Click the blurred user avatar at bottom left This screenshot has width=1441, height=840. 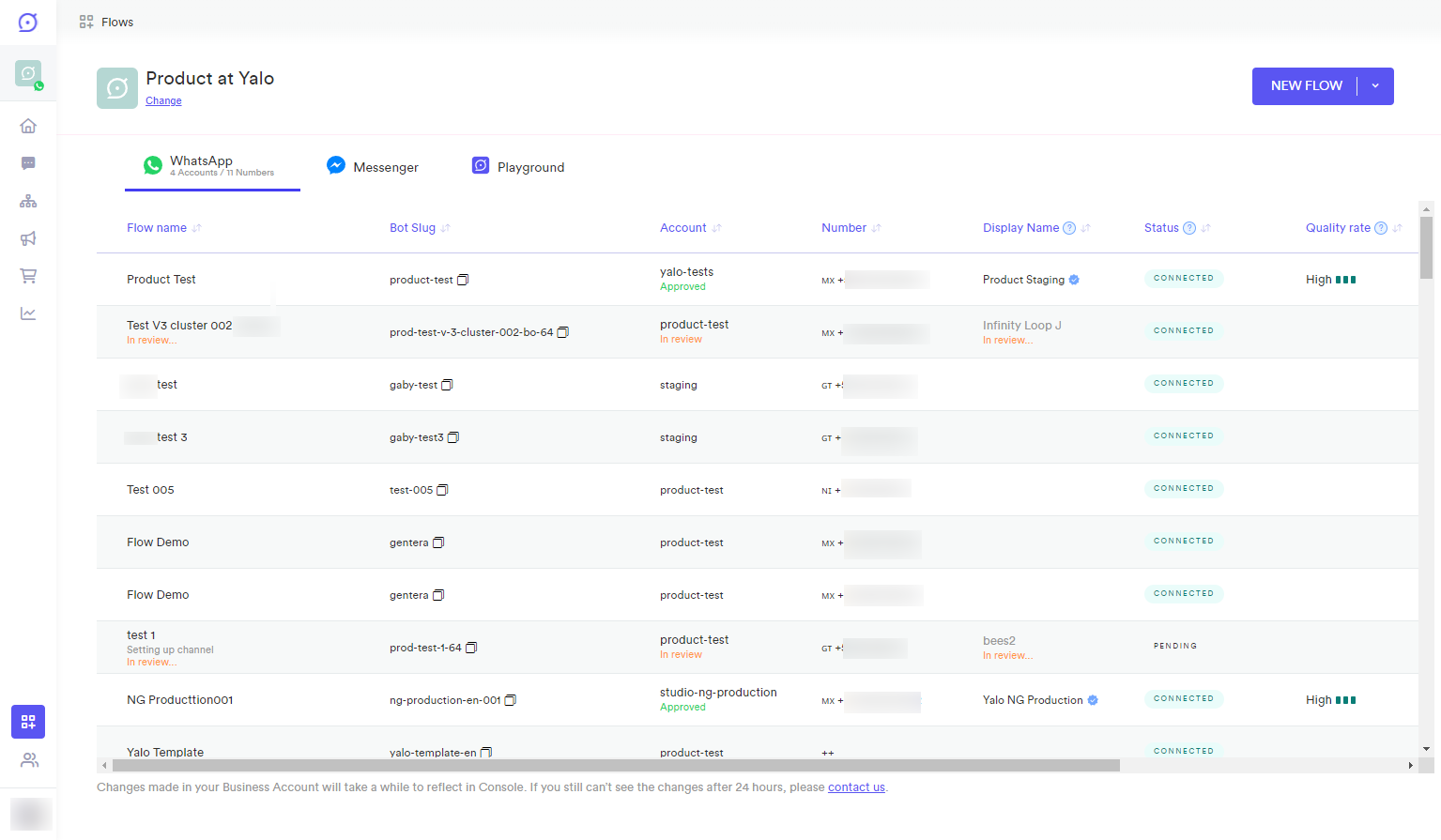click(x=31, y=814)
